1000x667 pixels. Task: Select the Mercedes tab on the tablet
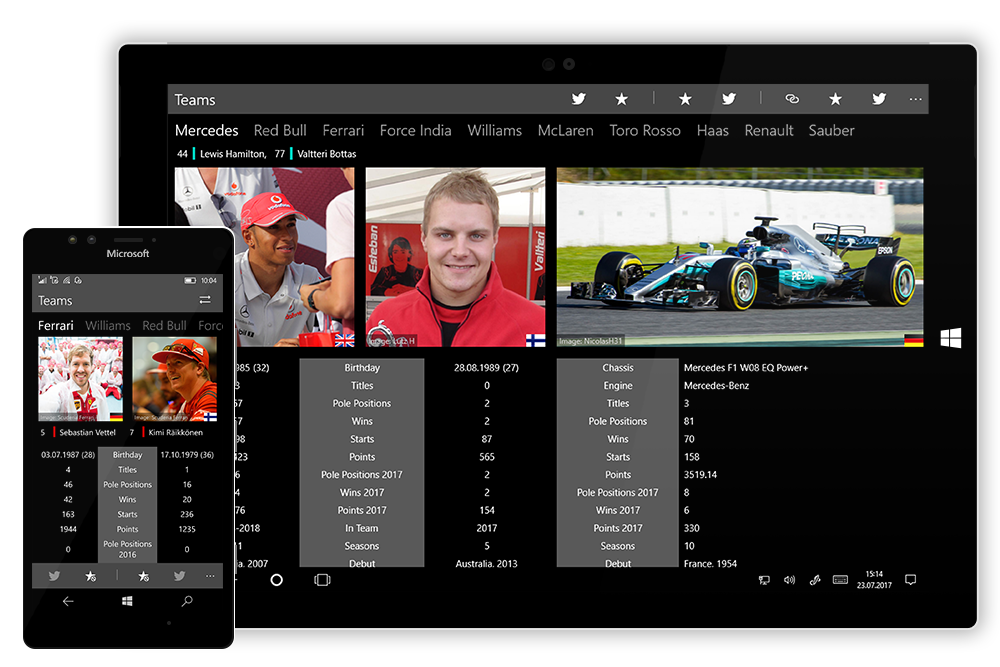[207, 131]
